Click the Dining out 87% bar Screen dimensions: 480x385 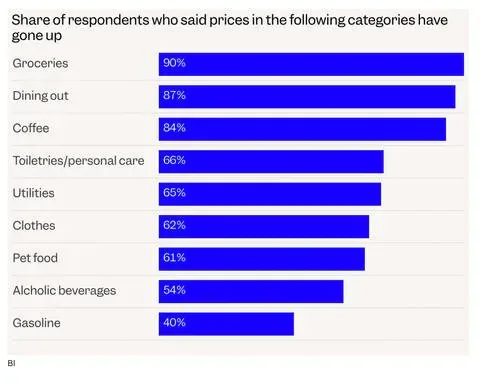307,97
